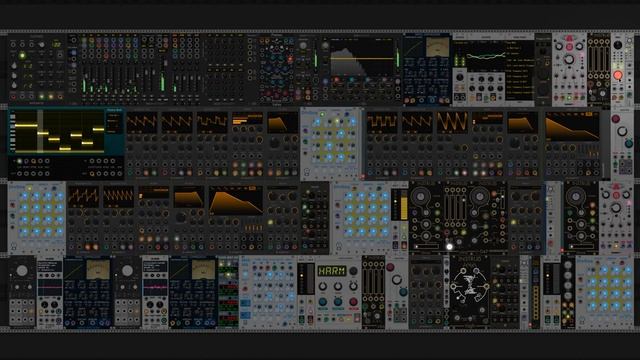
Task: Click the red band knob under the spectrum display
Action: 336,80
